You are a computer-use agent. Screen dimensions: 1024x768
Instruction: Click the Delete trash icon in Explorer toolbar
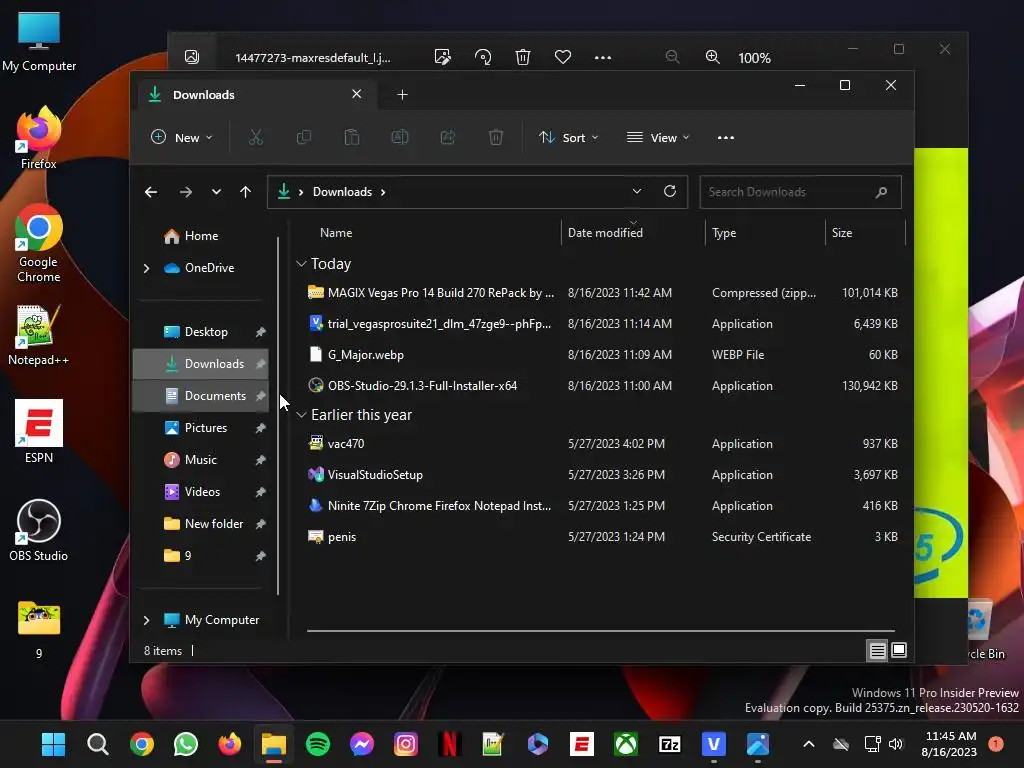[496, 137]
